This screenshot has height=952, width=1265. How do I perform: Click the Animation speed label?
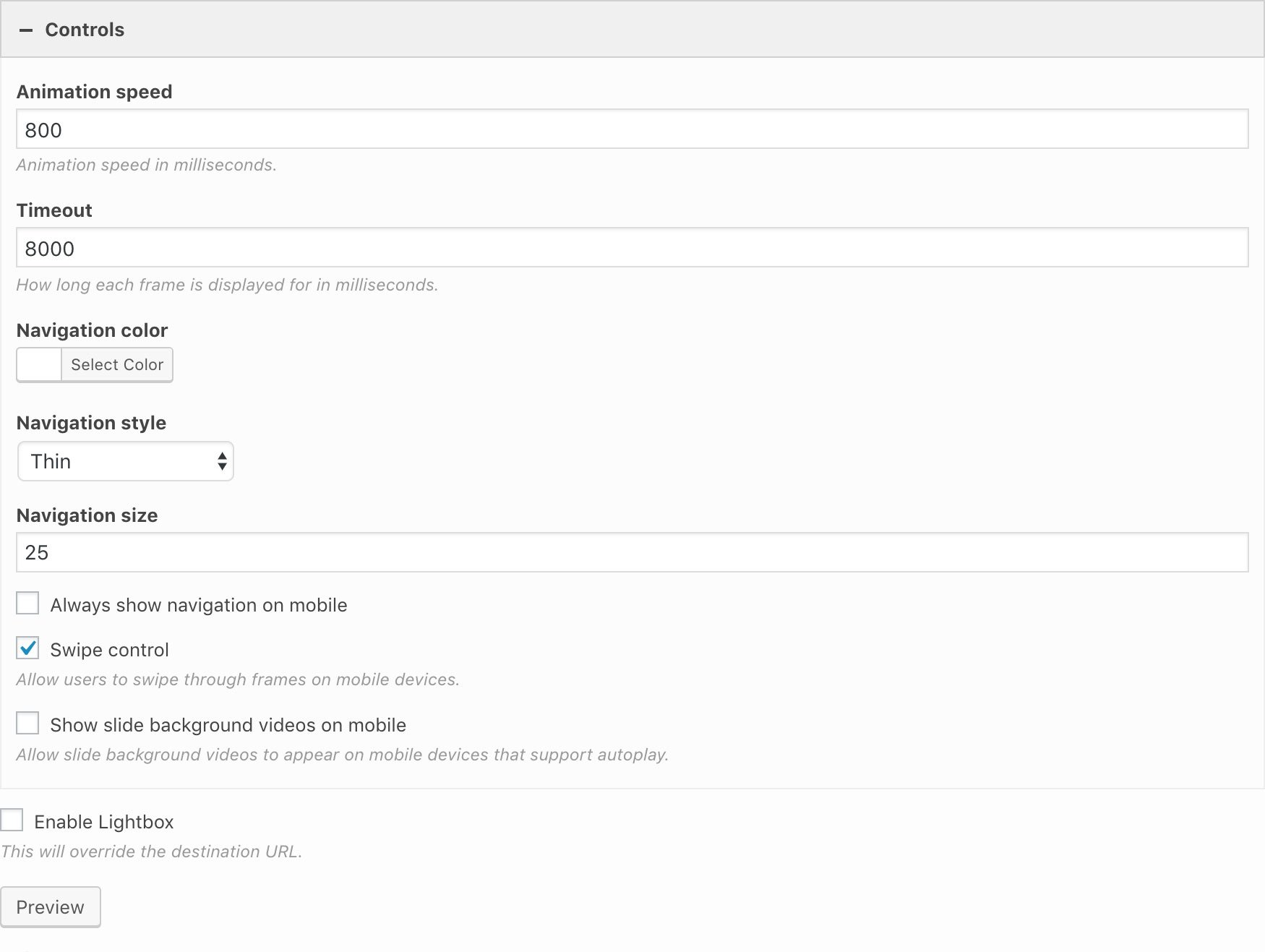pos(95,92)
